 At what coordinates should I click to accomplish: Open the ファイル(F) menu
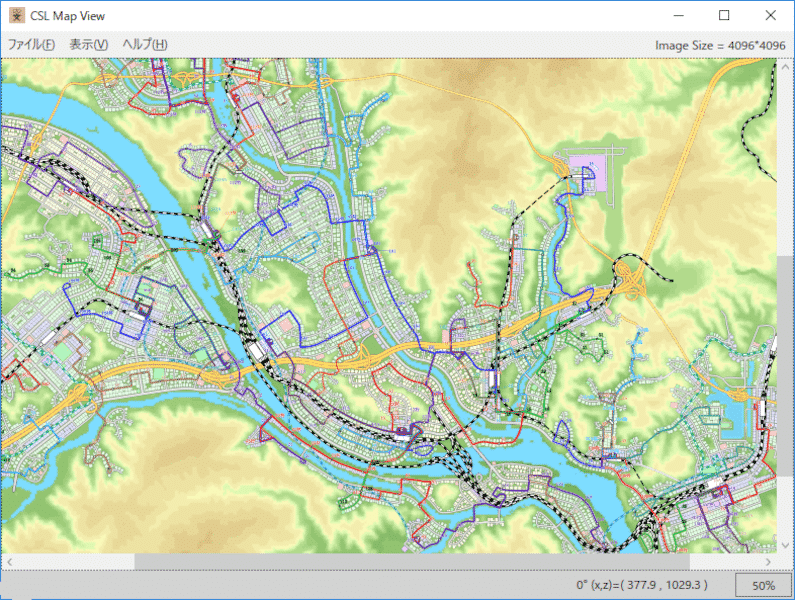pyautogui.click(x=31, y=45)
